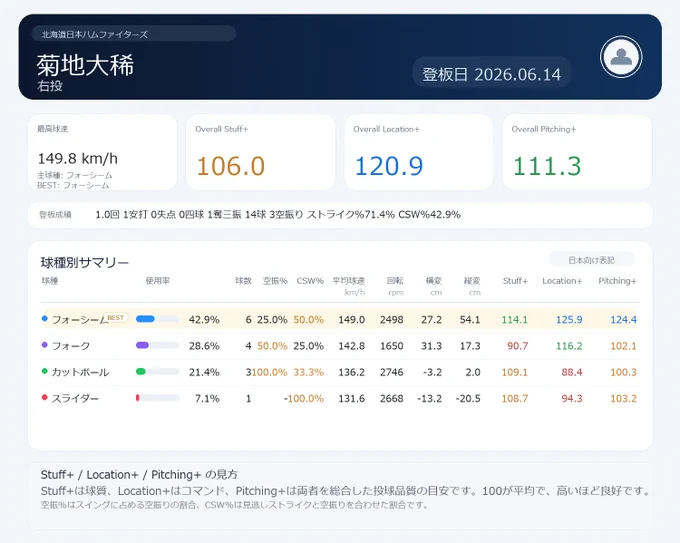Viewport: 680px width, 543px height.
Task: Click the 2498 rpm spin cell
Action: click(392, 320)
